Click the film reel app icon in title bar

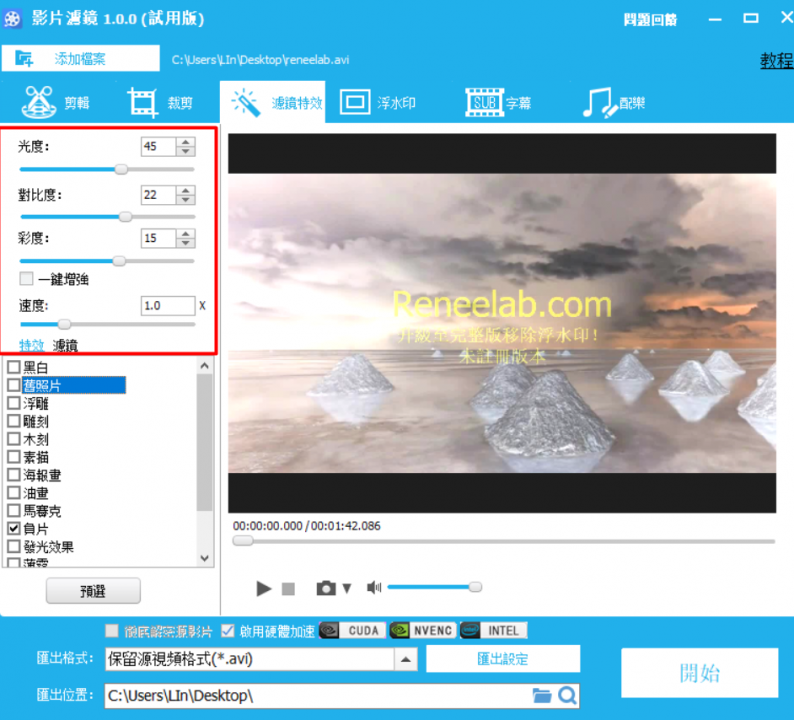tap(12, 19)
